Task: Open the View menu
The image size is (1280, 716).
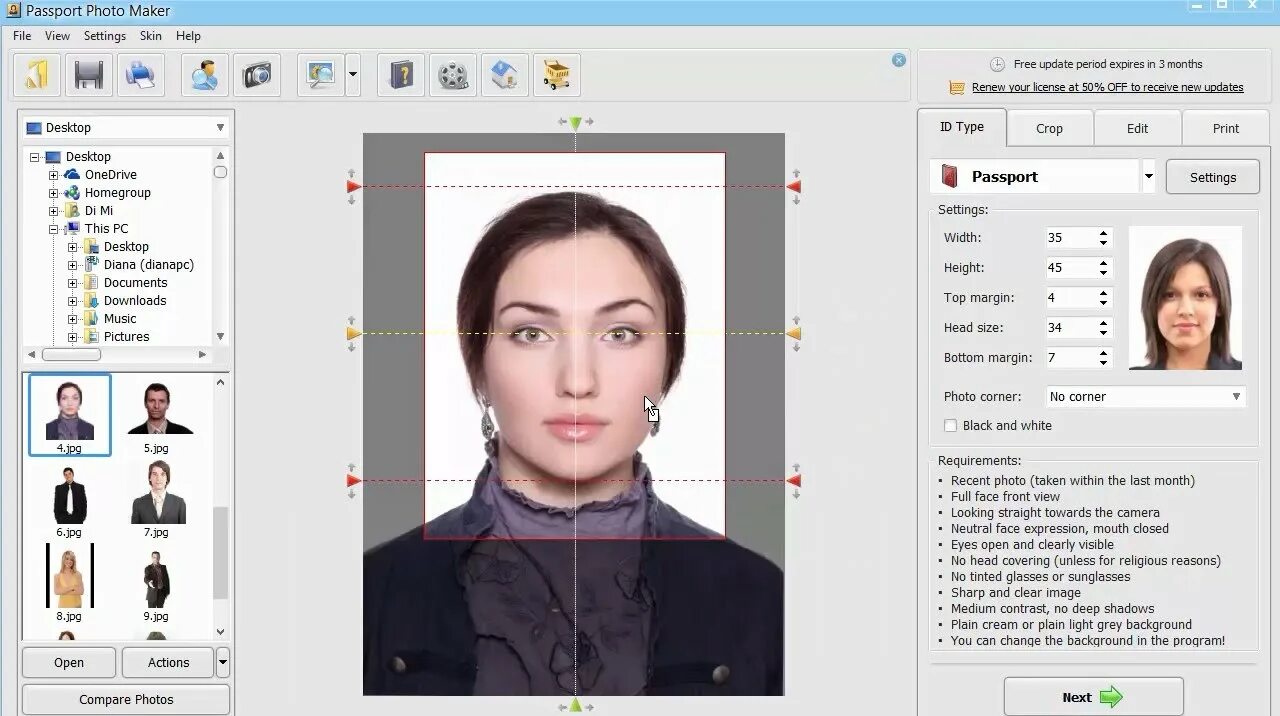Action: [57, 36]
